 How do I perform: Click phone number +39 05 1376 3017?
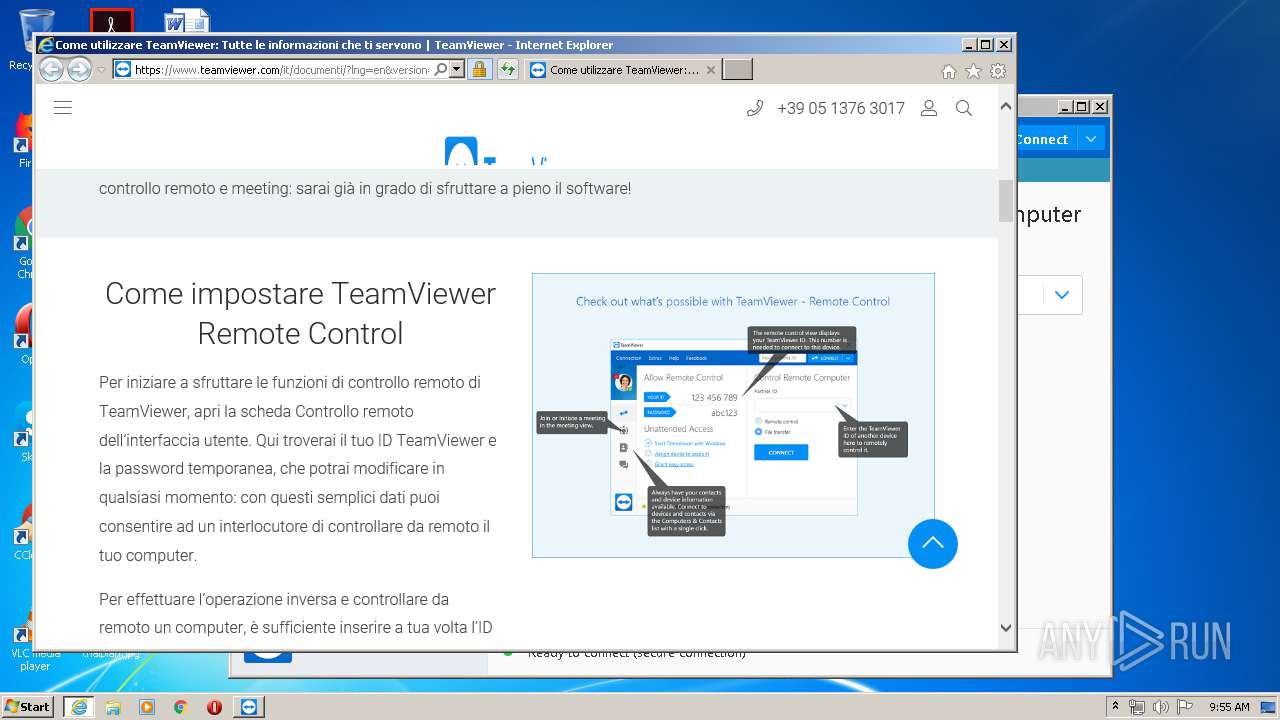[x=841, y=108]
